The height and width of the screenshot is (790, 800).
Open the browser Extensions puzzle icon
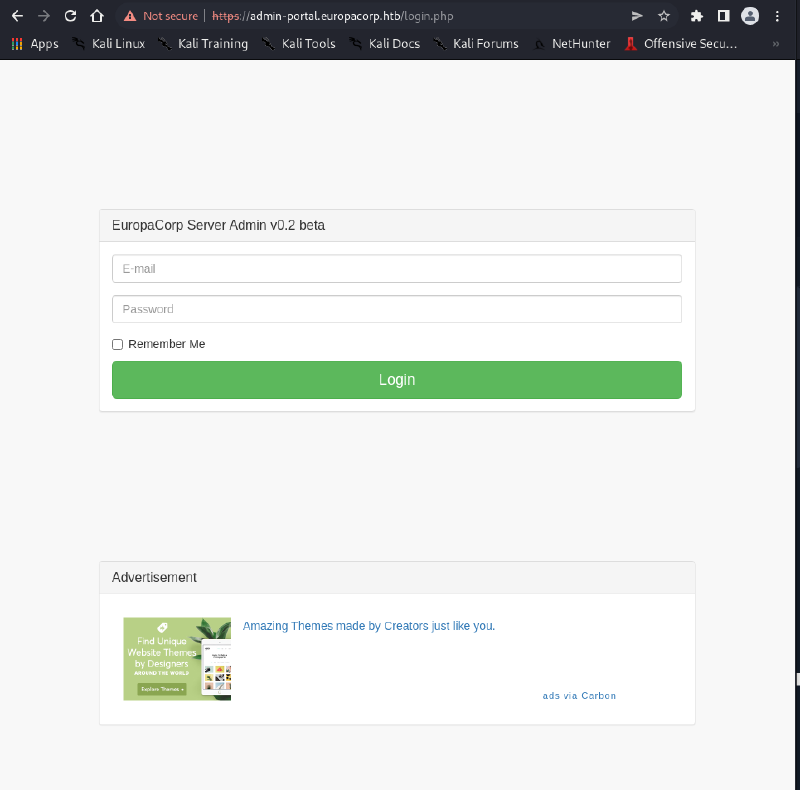tap(695, 15)
